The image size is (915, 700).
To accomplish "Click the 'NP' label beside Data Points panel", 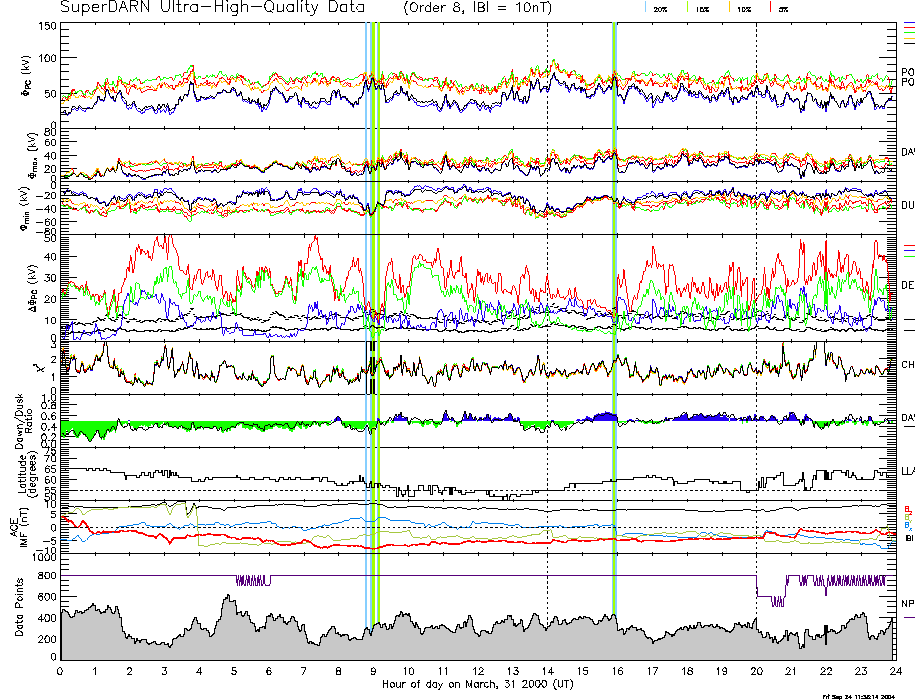I will [908, 604].
